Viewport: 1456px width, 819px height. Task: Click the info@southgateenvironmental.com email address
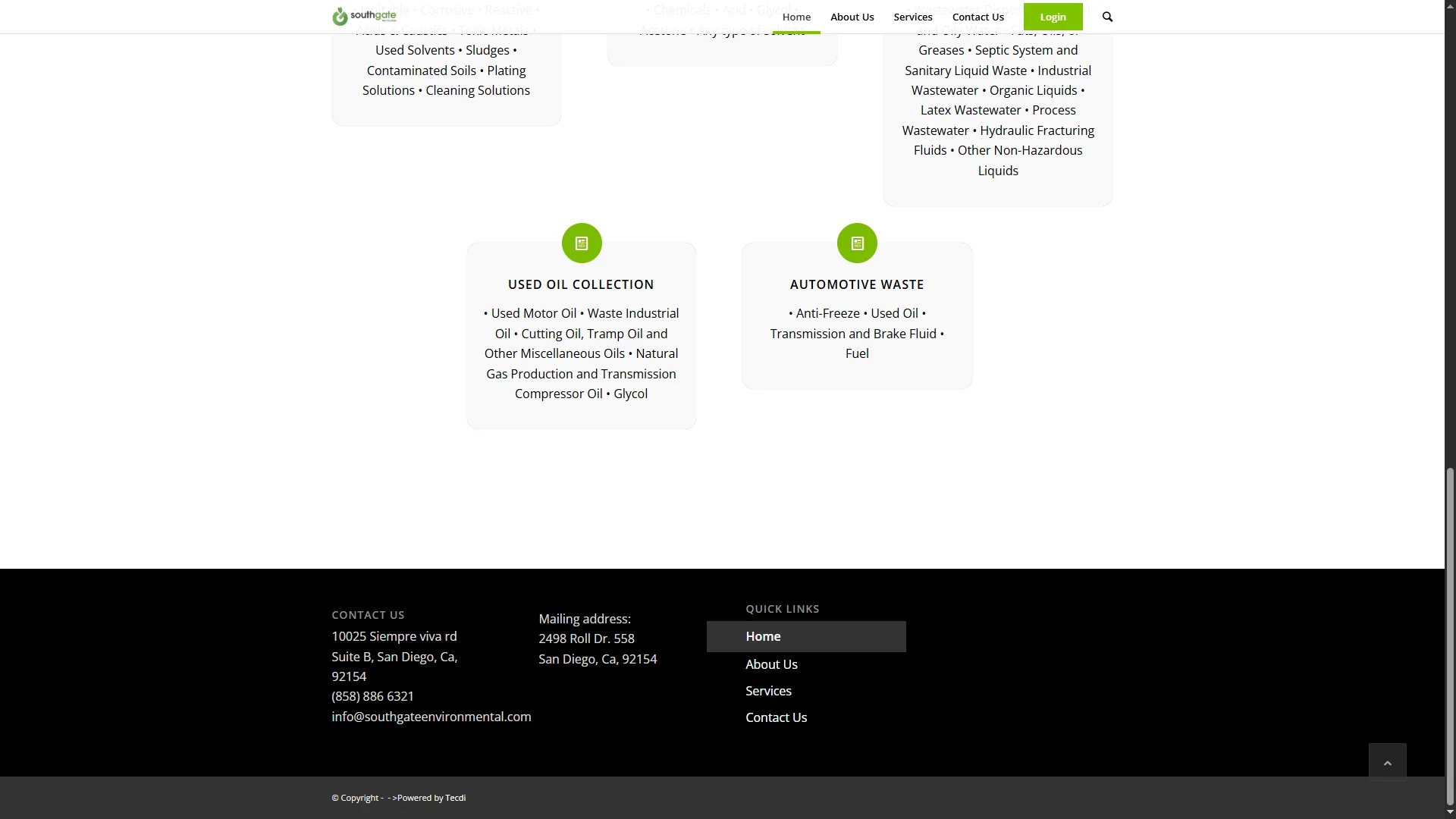(431, 717)
